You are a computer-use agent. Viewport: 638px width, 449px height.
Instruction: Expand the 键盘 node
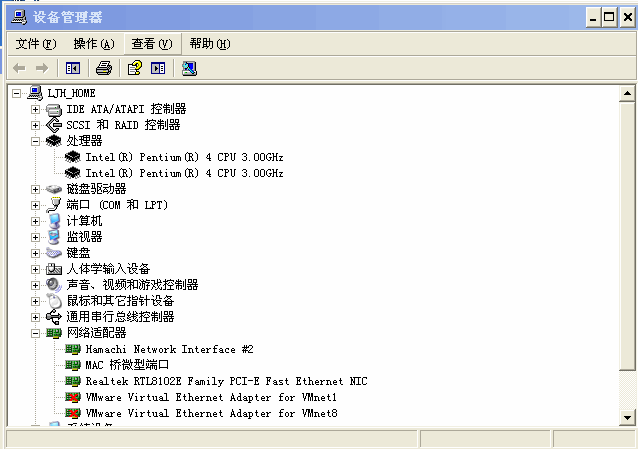pyautogui.click(x=35, y=253)
